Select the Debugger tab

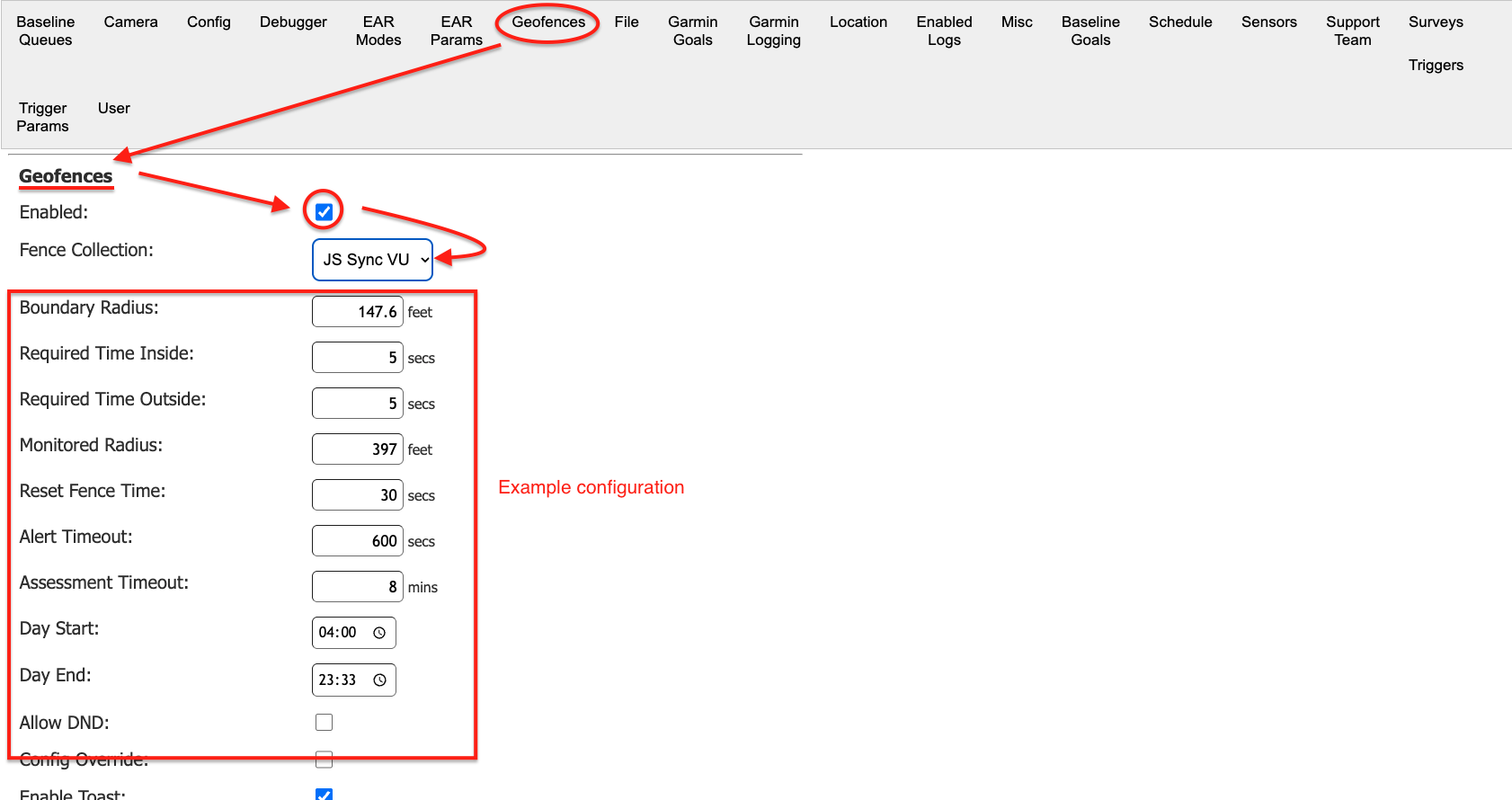tap(293, 22)
